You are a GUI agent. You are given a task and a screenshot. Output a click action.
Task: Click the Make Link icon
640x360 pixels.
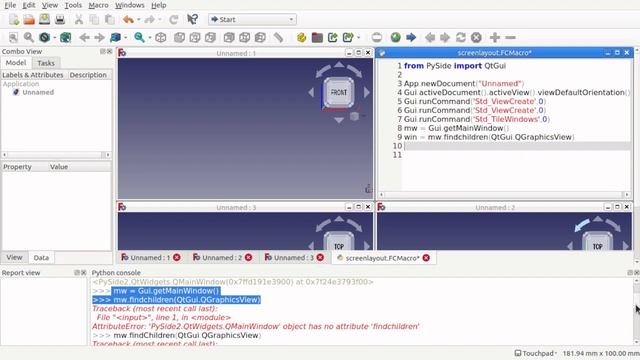coord(333,38)
